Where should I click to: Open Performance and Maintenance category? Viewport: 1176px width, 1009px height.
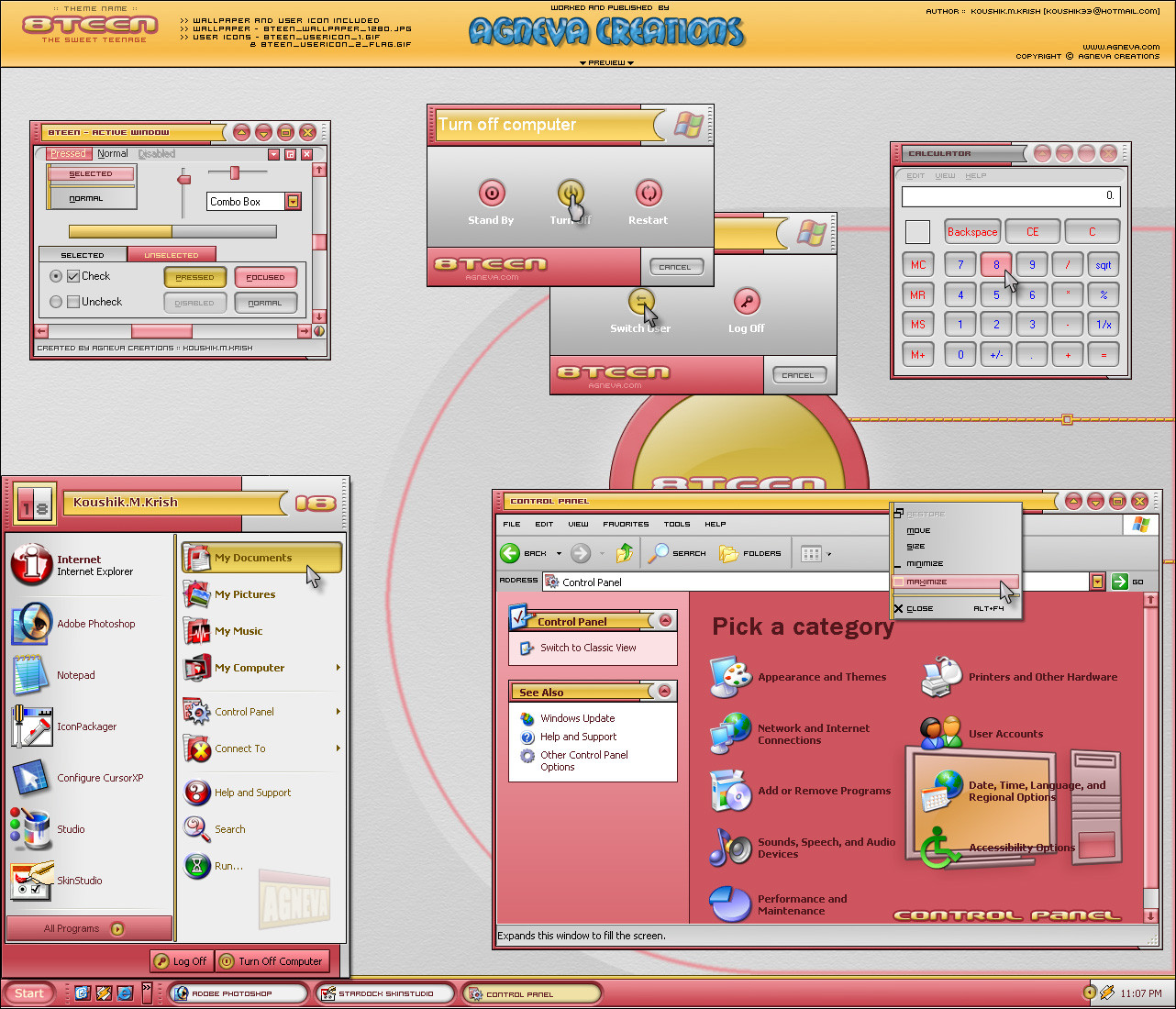click(778, 904)
